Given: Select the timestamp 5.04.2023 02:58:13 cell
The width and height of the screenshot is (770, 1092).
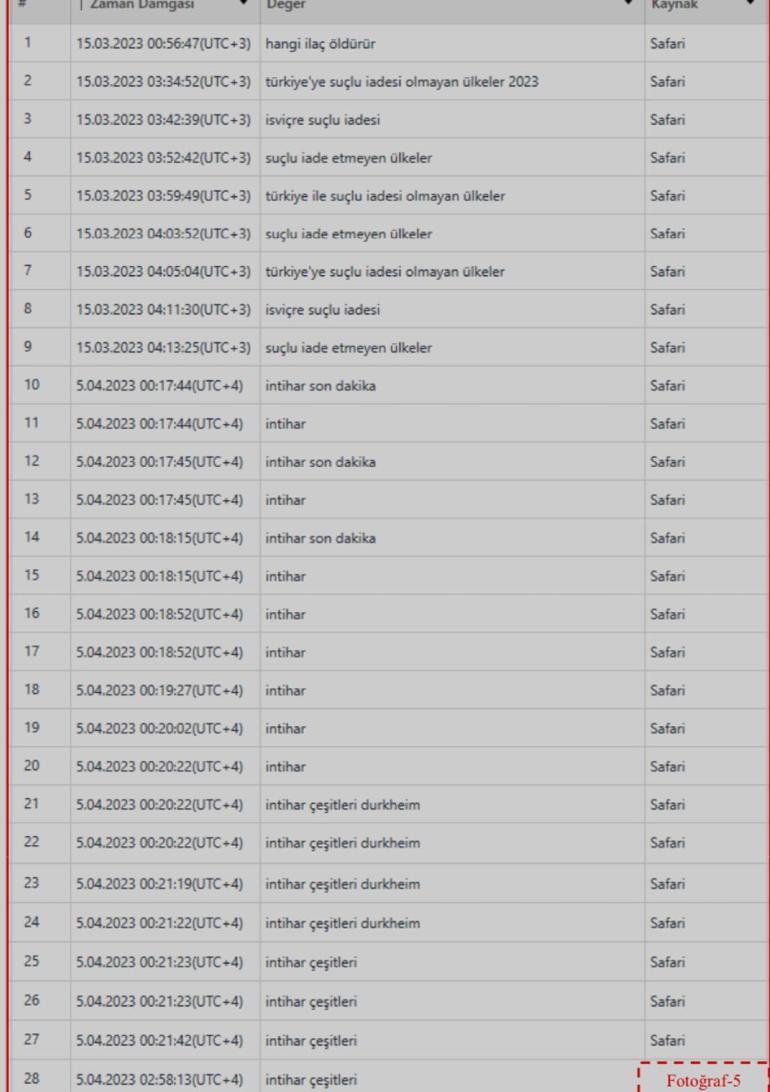Looking at the screenshot, I should tap(159, 1078).
